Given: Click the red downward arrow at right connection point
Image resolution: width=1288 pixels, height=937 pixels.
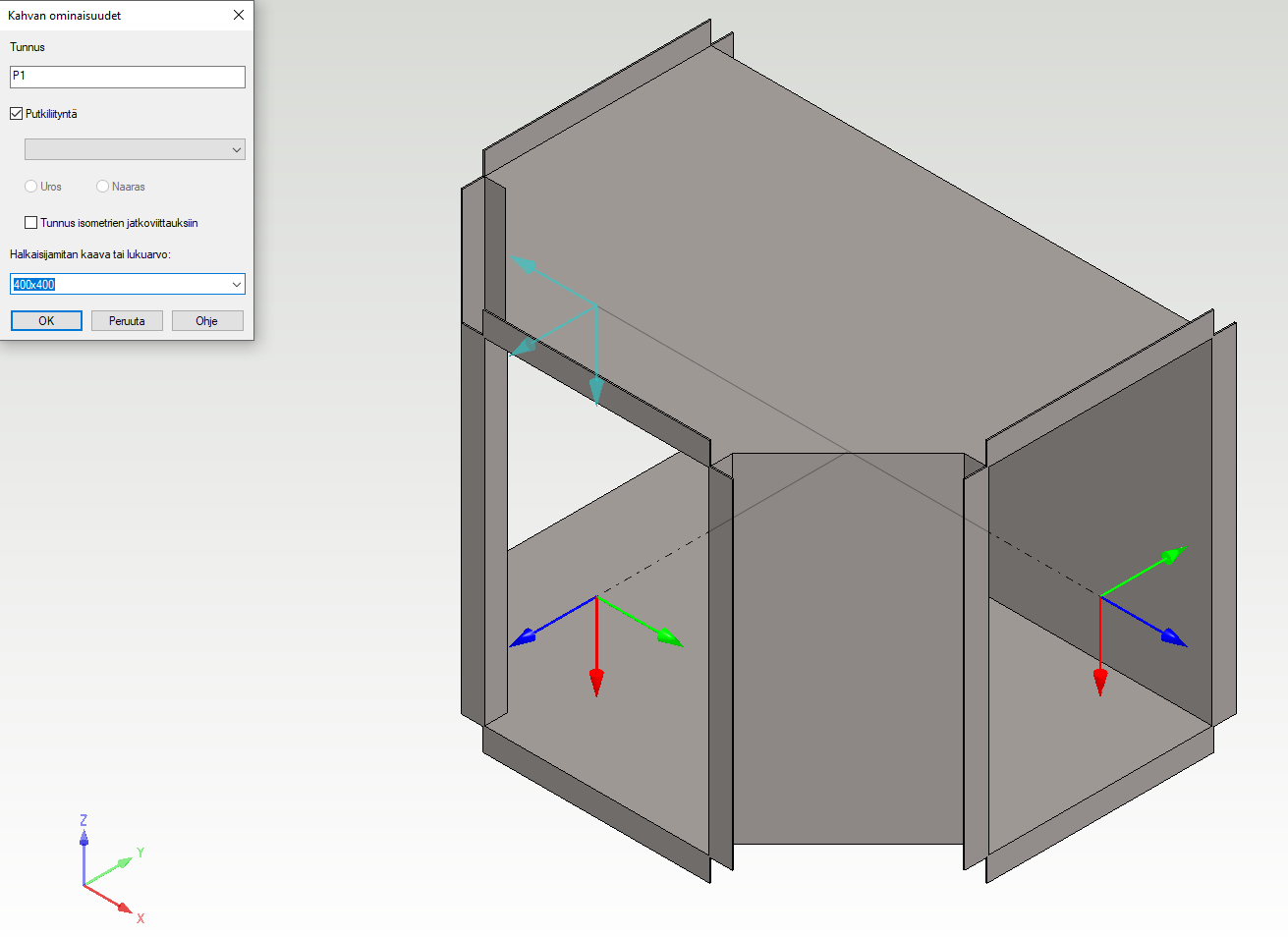Looking at the screenshot, I should 1099,679.
